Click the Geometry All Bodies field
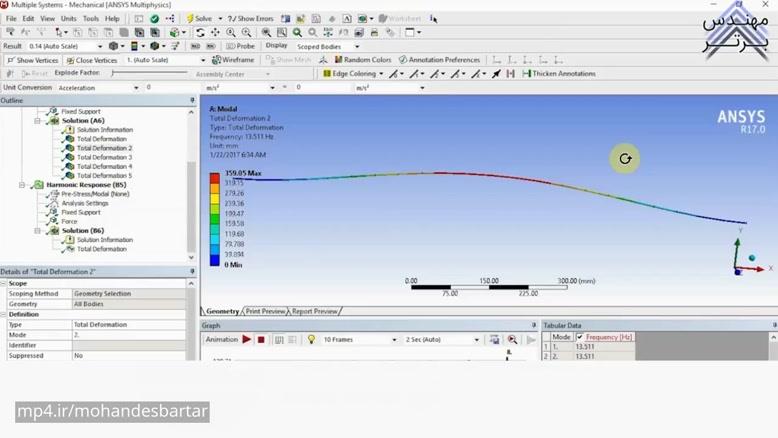This screenshot has width=778, height=438. [129, 304]
